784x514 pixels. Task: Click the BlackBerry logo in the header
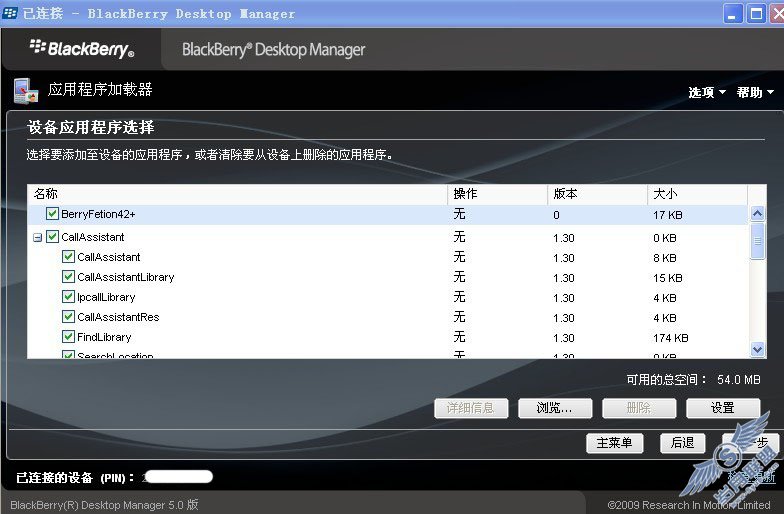82,48
